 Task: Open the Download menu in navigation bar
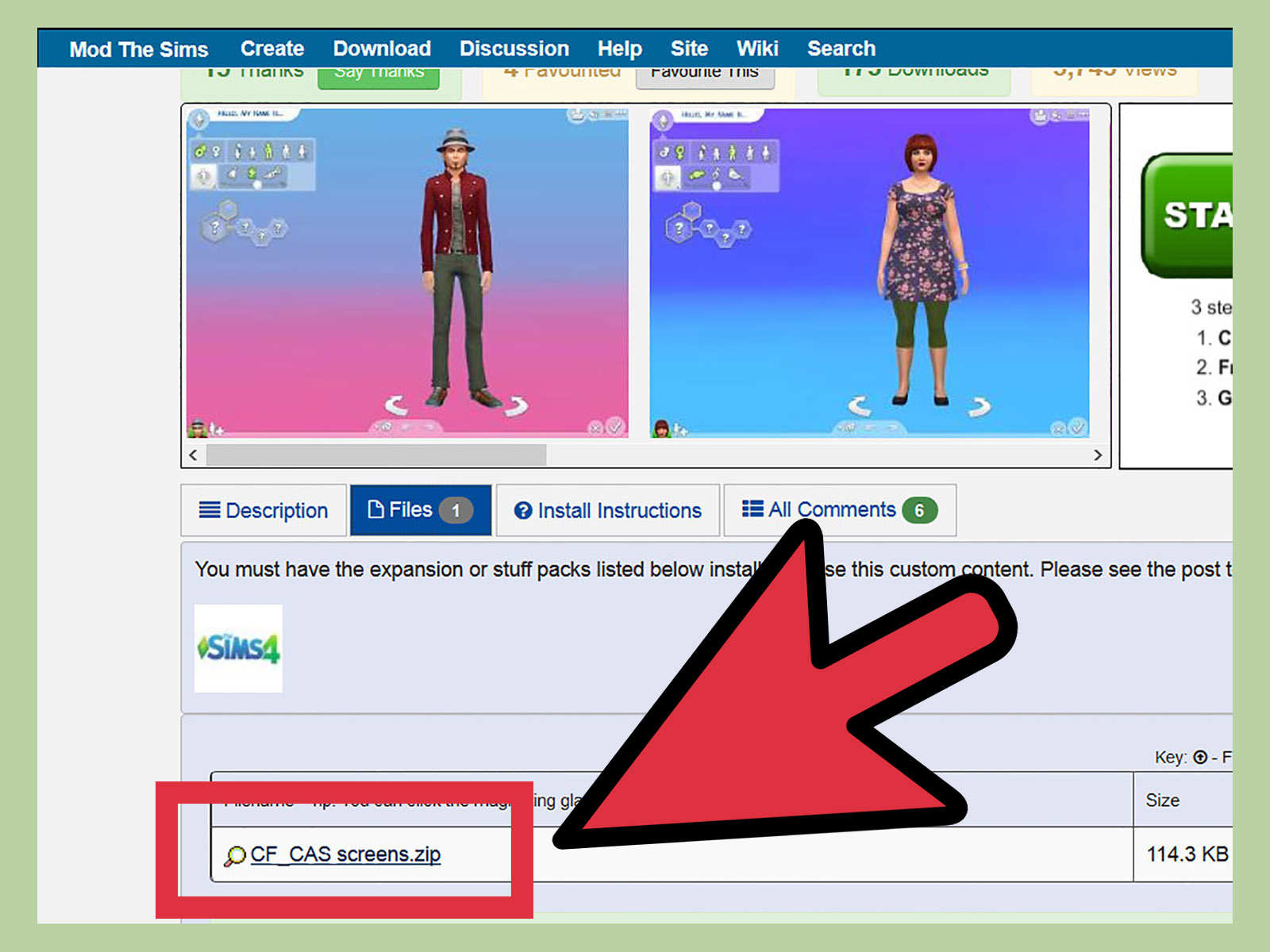[x=382, y=49]
